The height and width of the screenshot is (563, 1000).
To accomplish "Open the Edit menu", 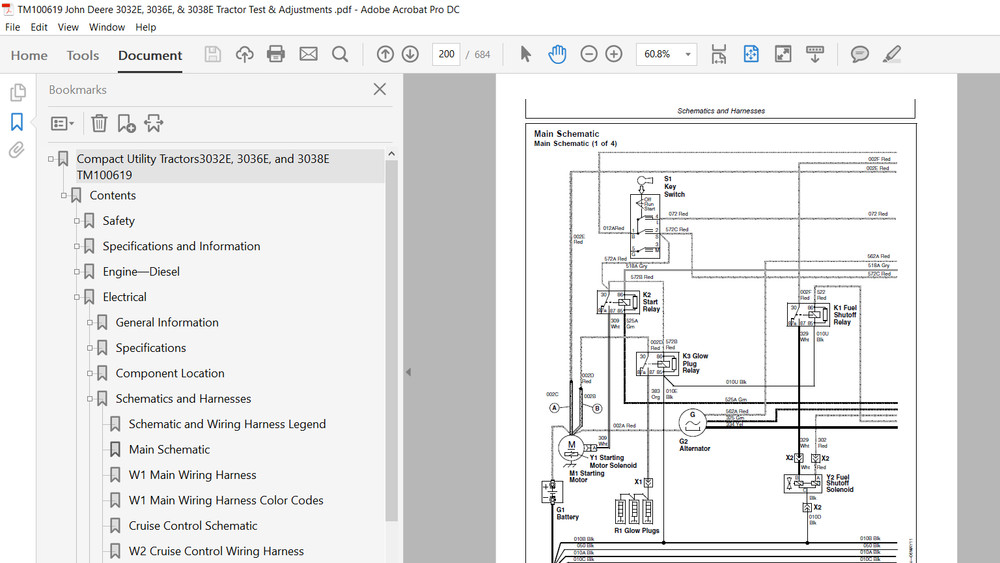I will pos(39,27).
